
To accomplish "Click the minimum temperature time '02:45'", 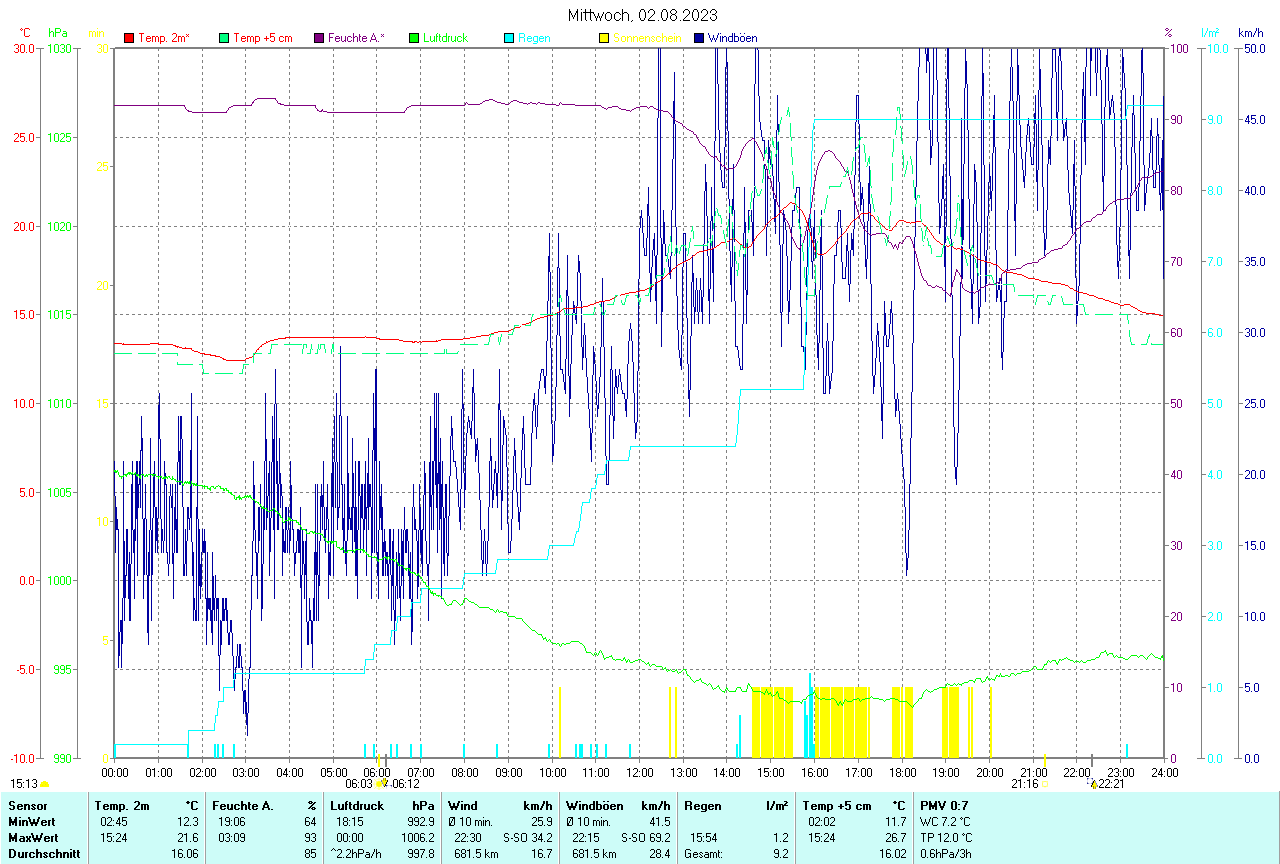I will (x=113, y=821).
